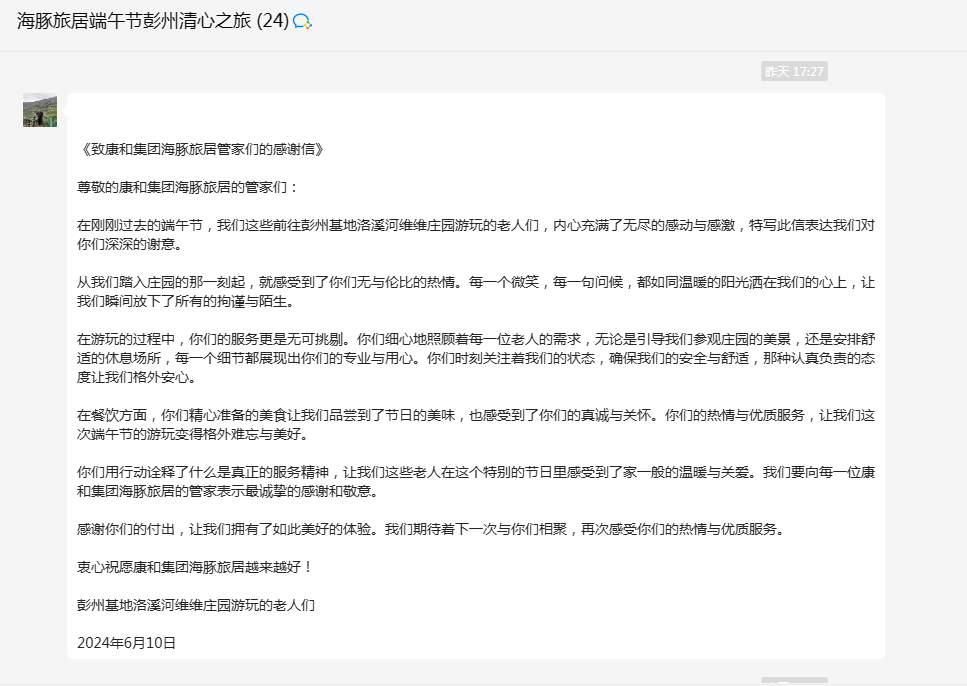967x686 pixels.
Task: Click the group title 海豚旅居端午节彭州清心之旅 (24)
Action: pos(153,21)
